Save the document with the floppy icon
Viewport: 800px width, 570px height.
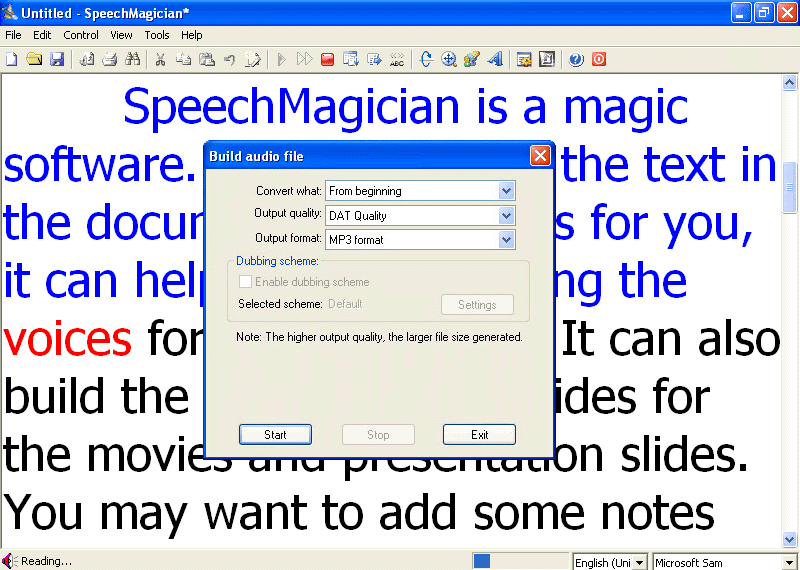tap(57, 59)
